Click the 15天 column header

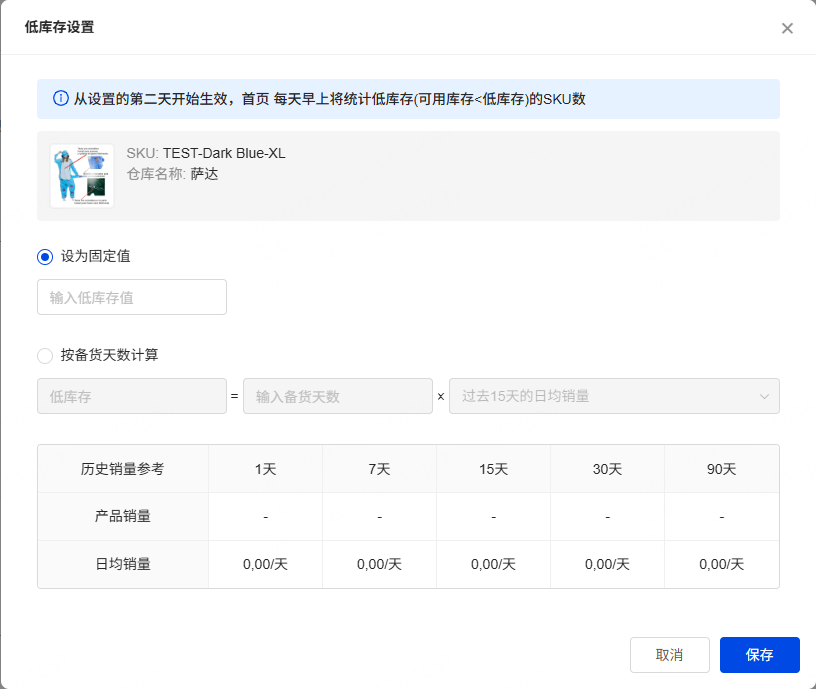(x=494, y=469)
